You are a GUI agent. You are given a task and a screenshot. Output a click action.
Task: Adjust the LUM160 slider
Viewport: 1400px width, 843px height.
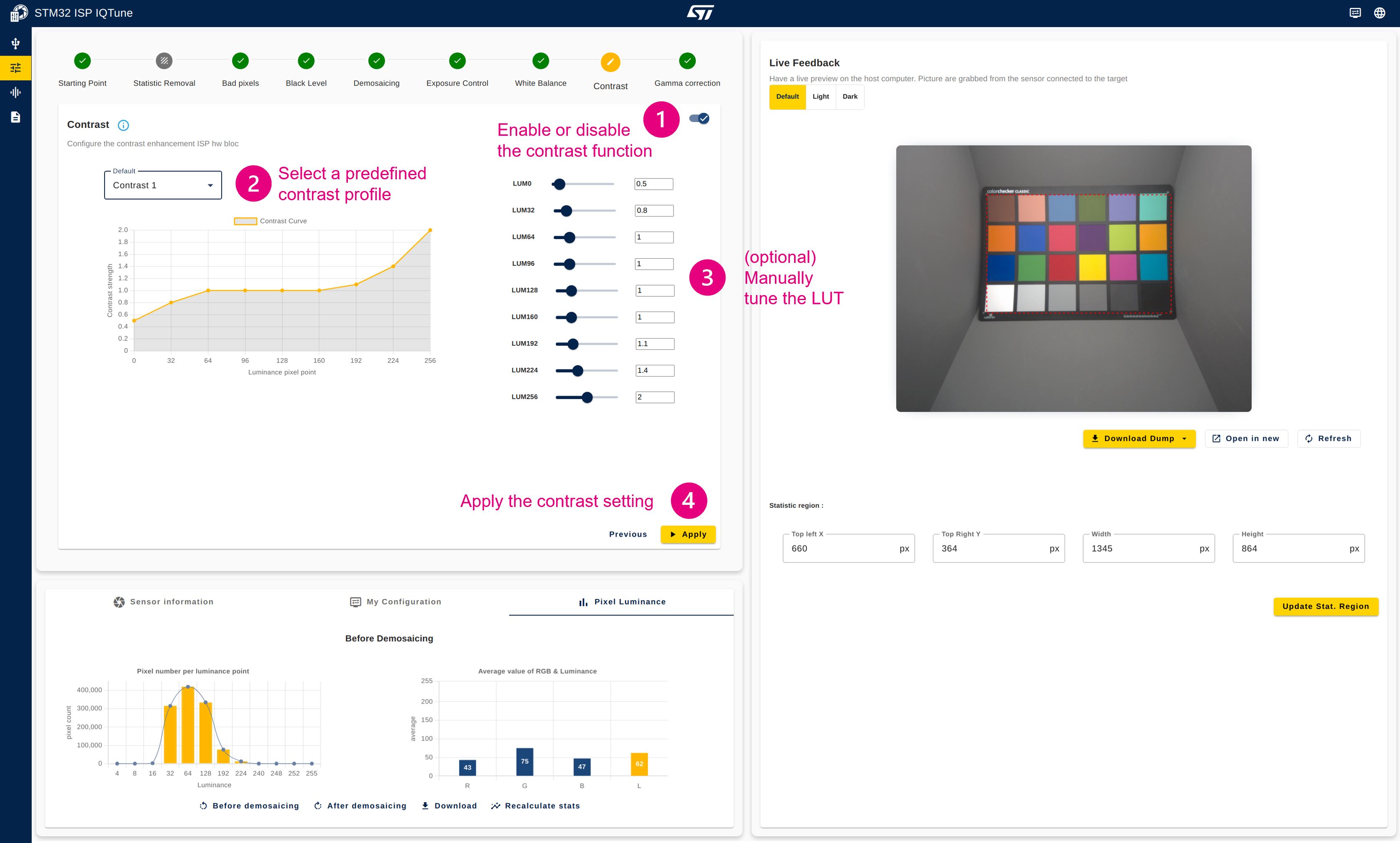[x=586, y=318]
